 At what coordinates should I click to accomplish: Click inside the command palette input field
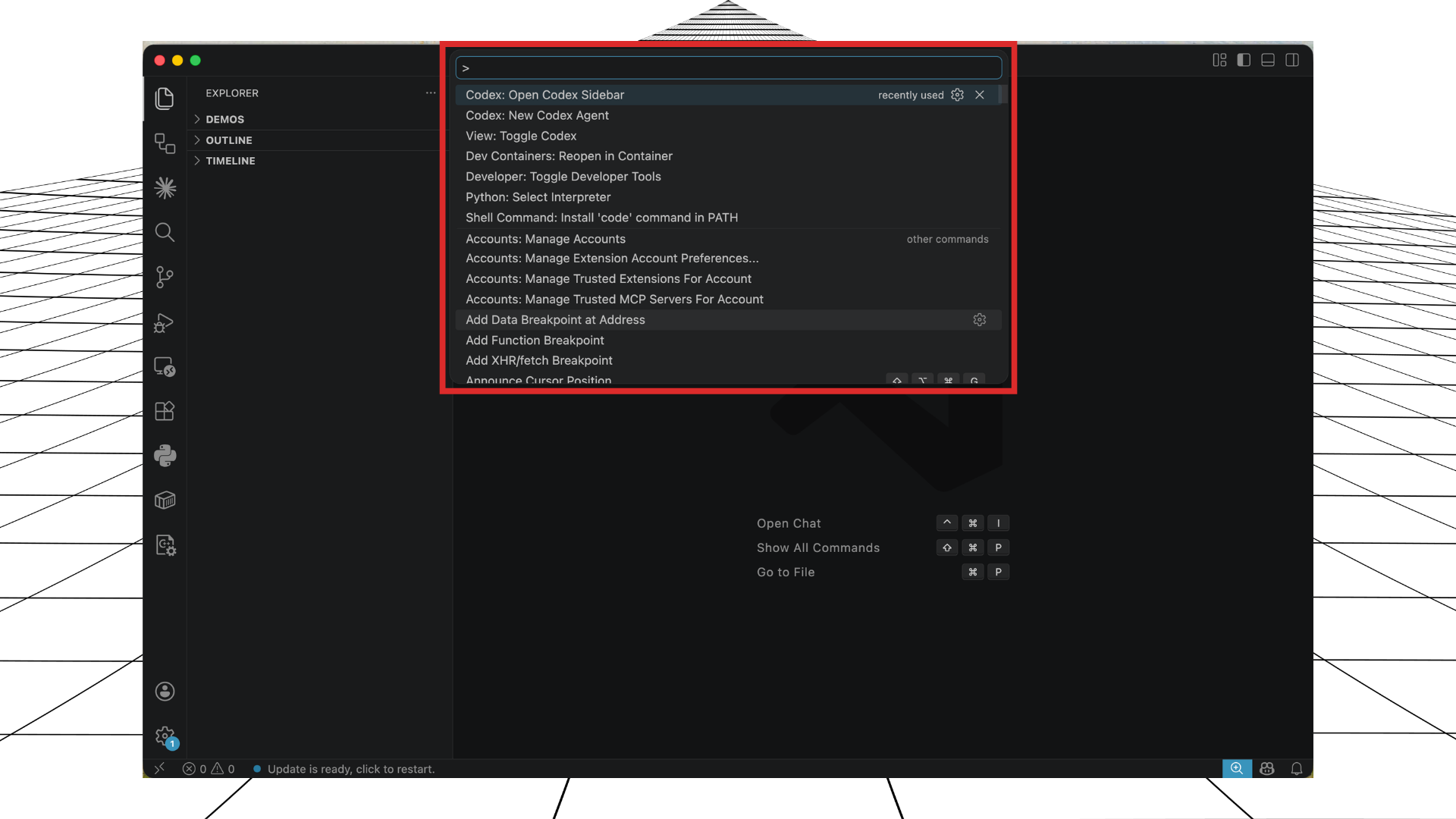[x=728, y=67]
